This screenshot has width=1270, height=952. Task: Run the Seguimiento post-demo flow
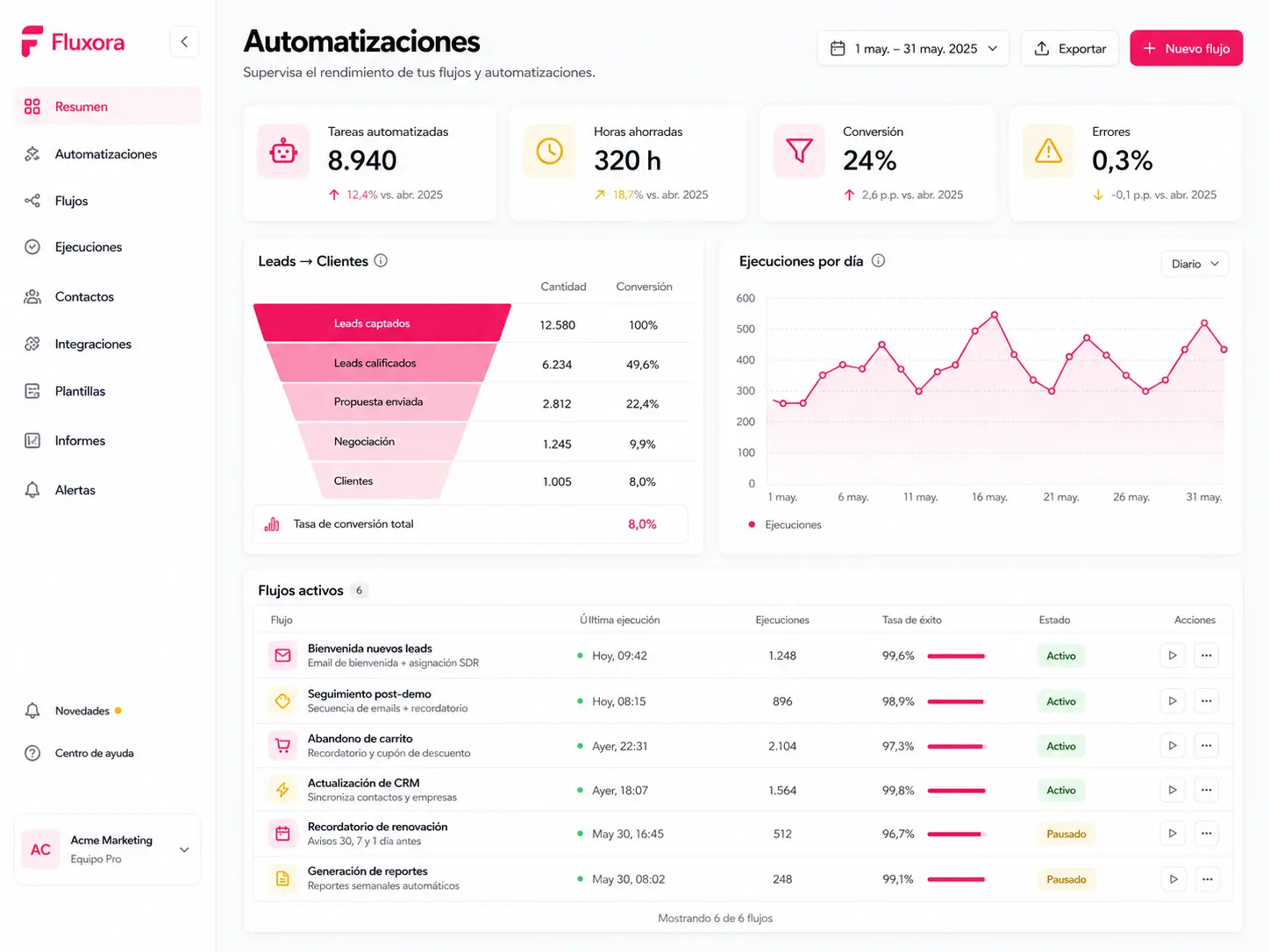click(1173, 700)
